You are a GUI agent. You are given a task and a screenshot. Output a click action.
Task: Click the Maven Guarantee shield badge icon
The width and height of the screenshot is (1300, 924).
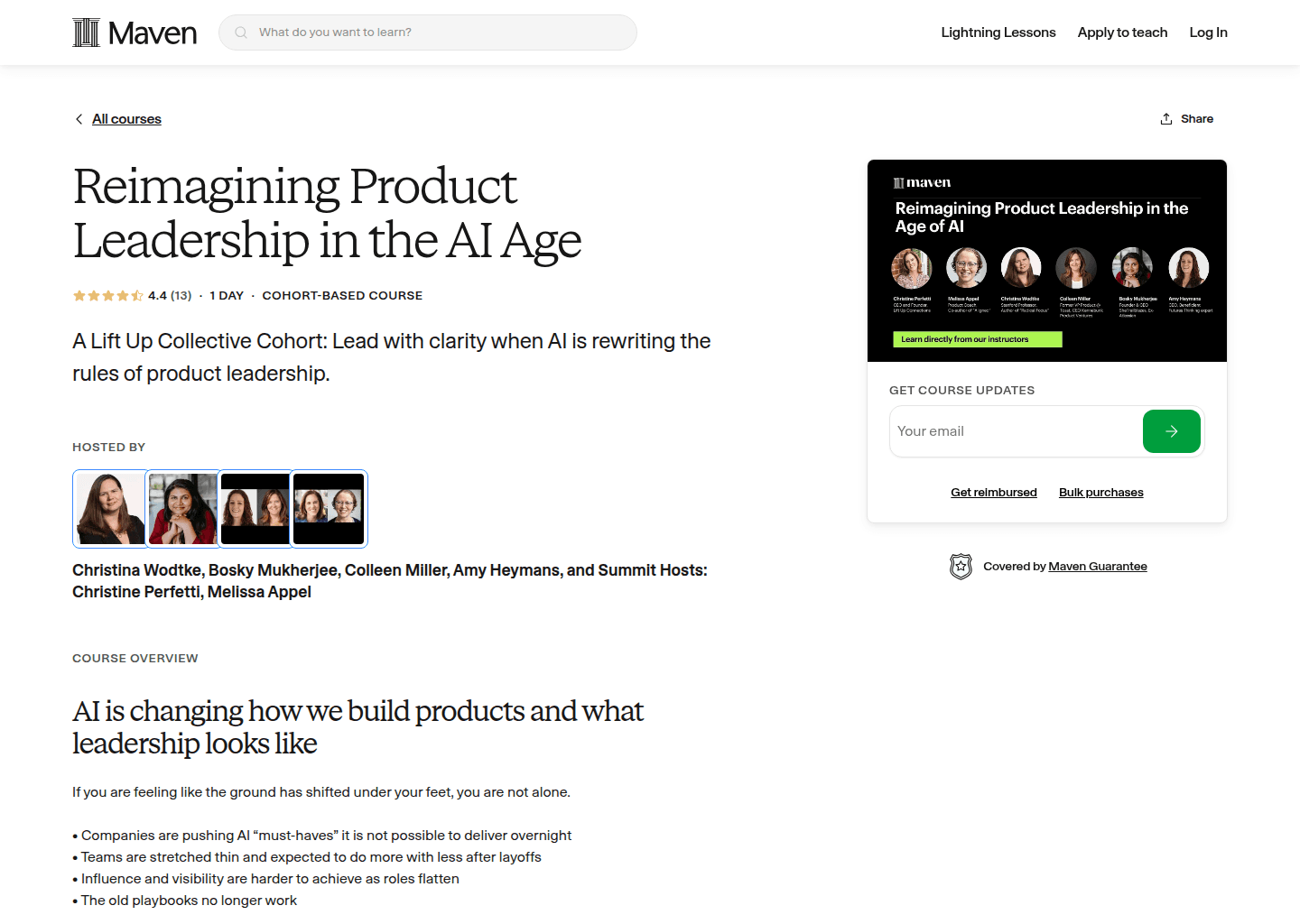(x=961, y=566)
